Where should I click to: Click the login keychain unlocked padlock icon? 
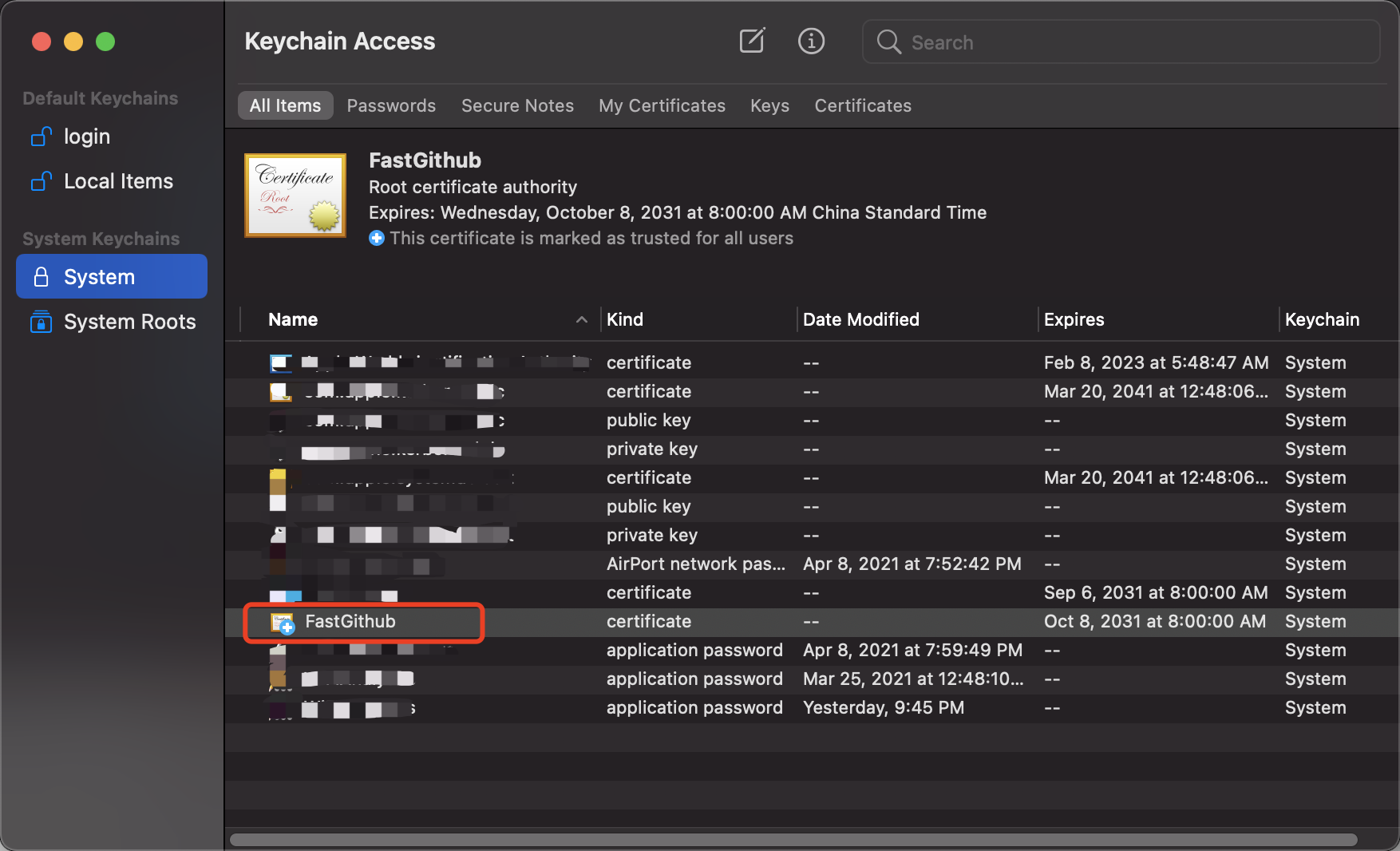(x=41, y=137)
